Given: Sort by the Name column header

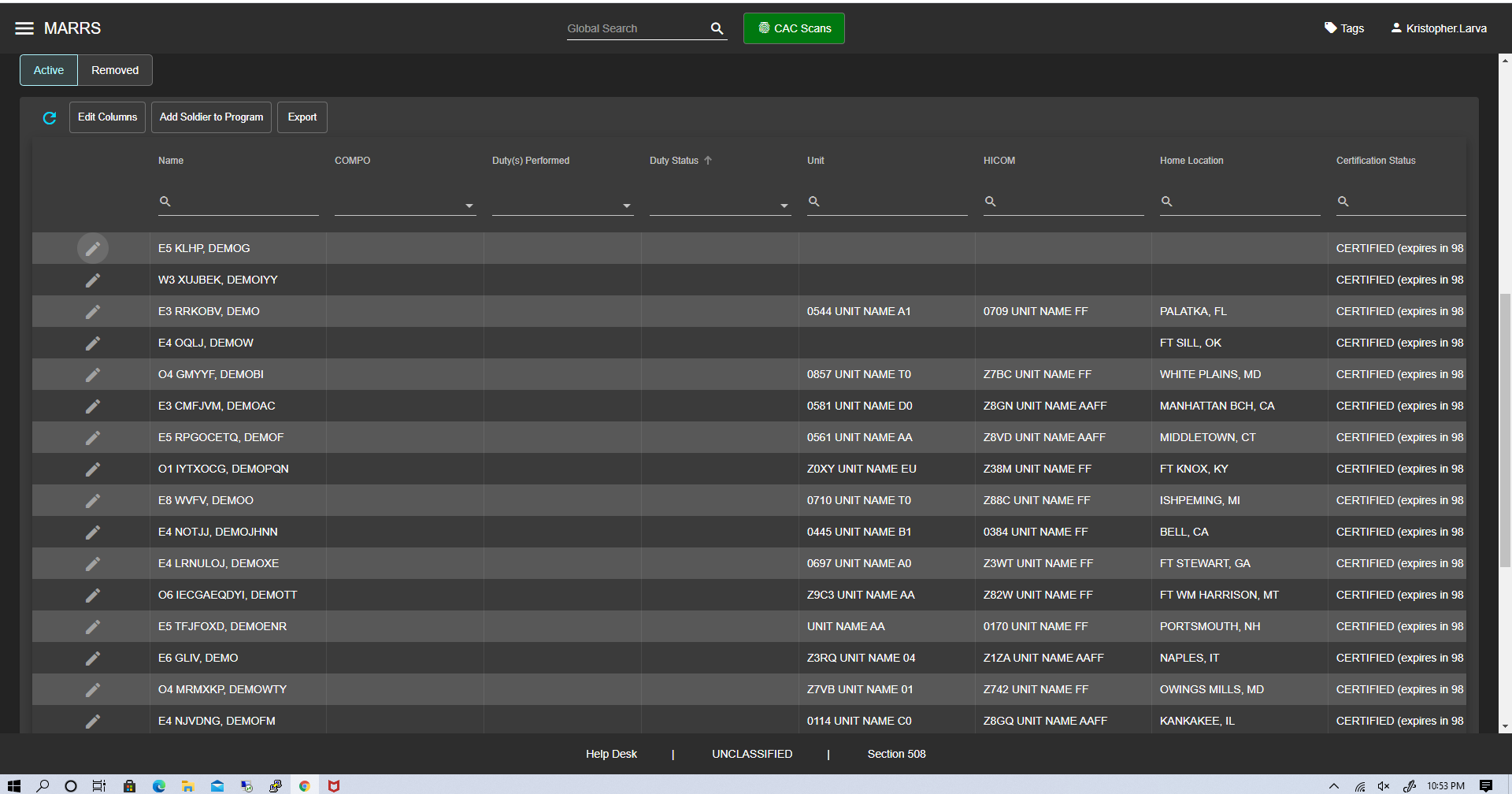Looking at the screenshot, I should point(171,161).
